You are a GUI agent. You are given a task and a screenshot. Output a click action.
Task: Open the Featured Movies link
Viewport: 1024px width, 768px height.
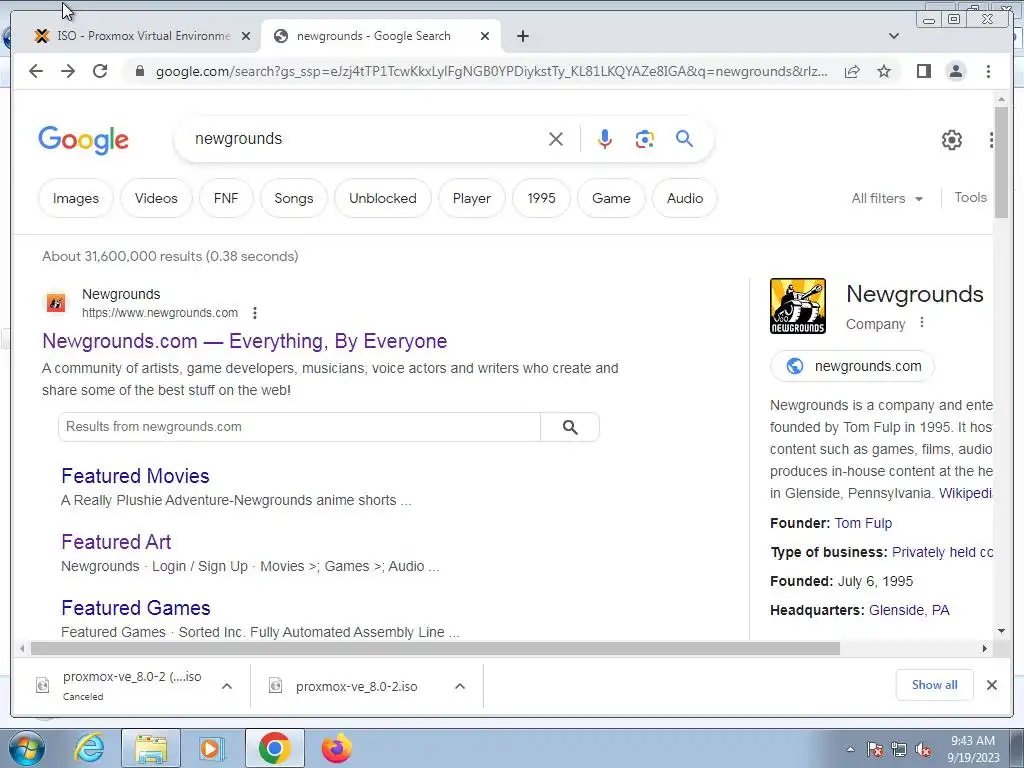pos(135,476)
